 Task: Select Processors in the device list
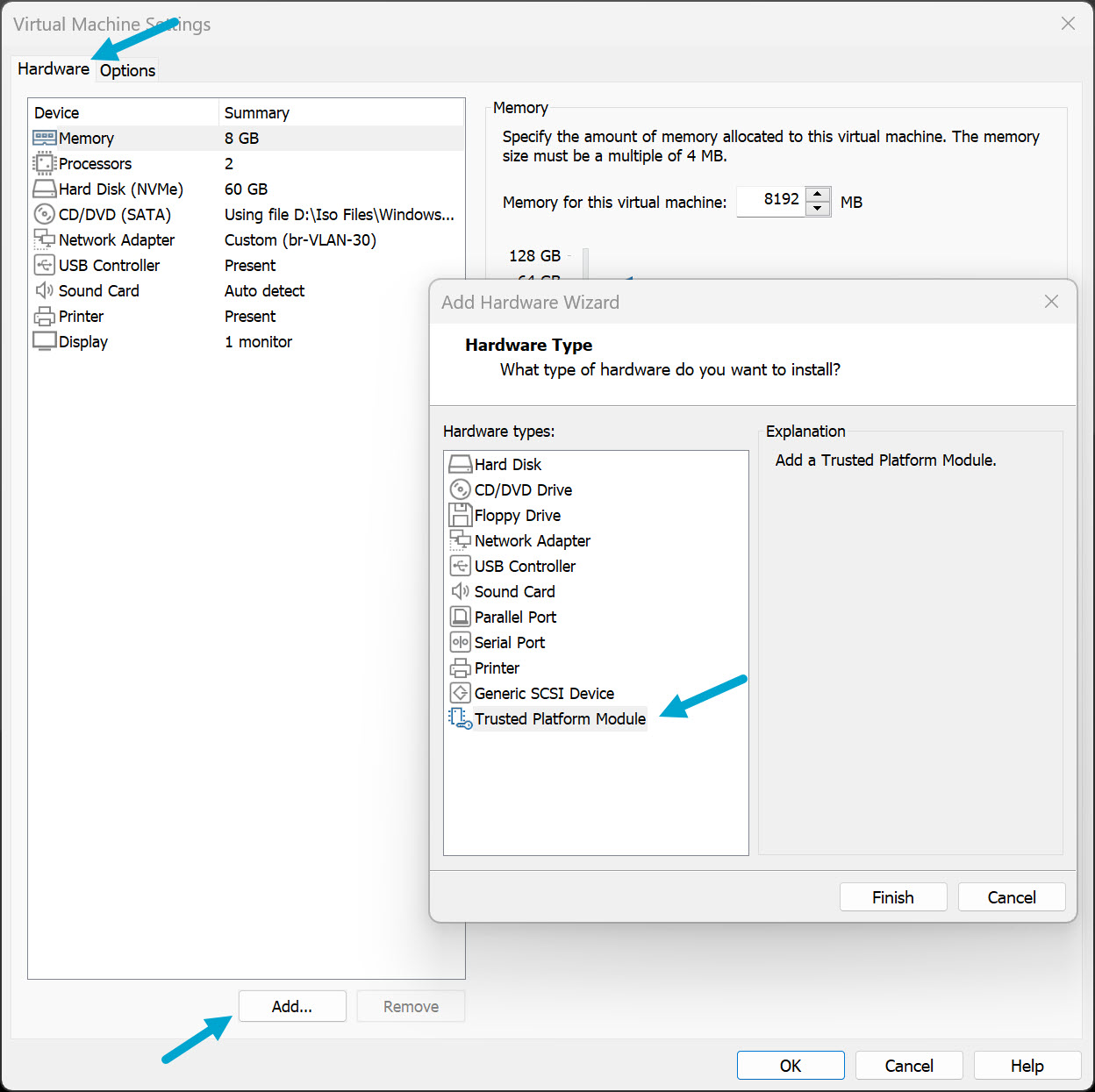pos(95,163)
